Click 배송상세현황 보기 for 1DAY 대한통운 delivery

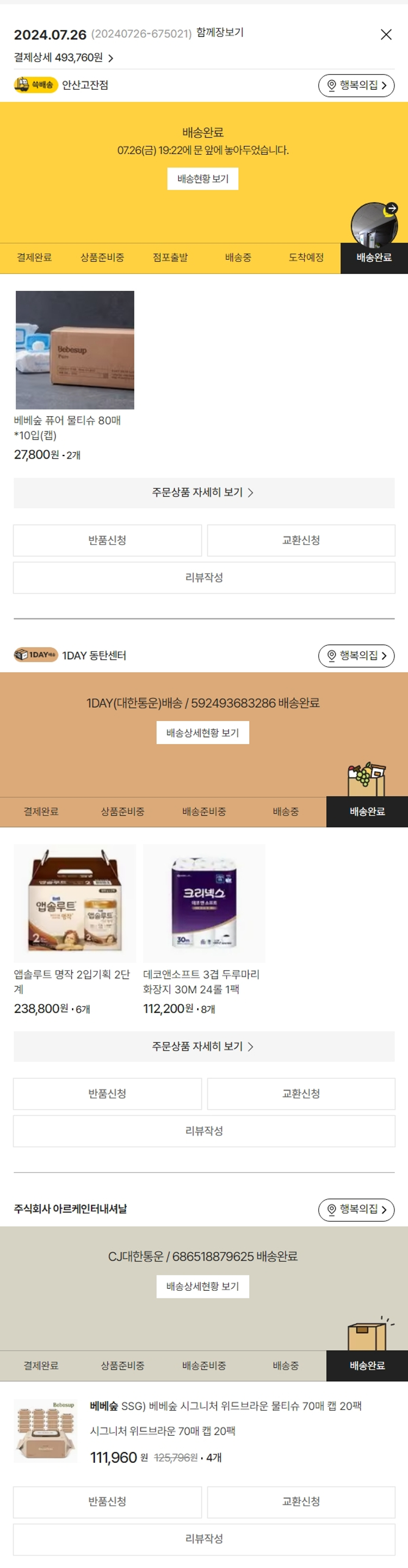pyautogui.click(x=203, y=733)
